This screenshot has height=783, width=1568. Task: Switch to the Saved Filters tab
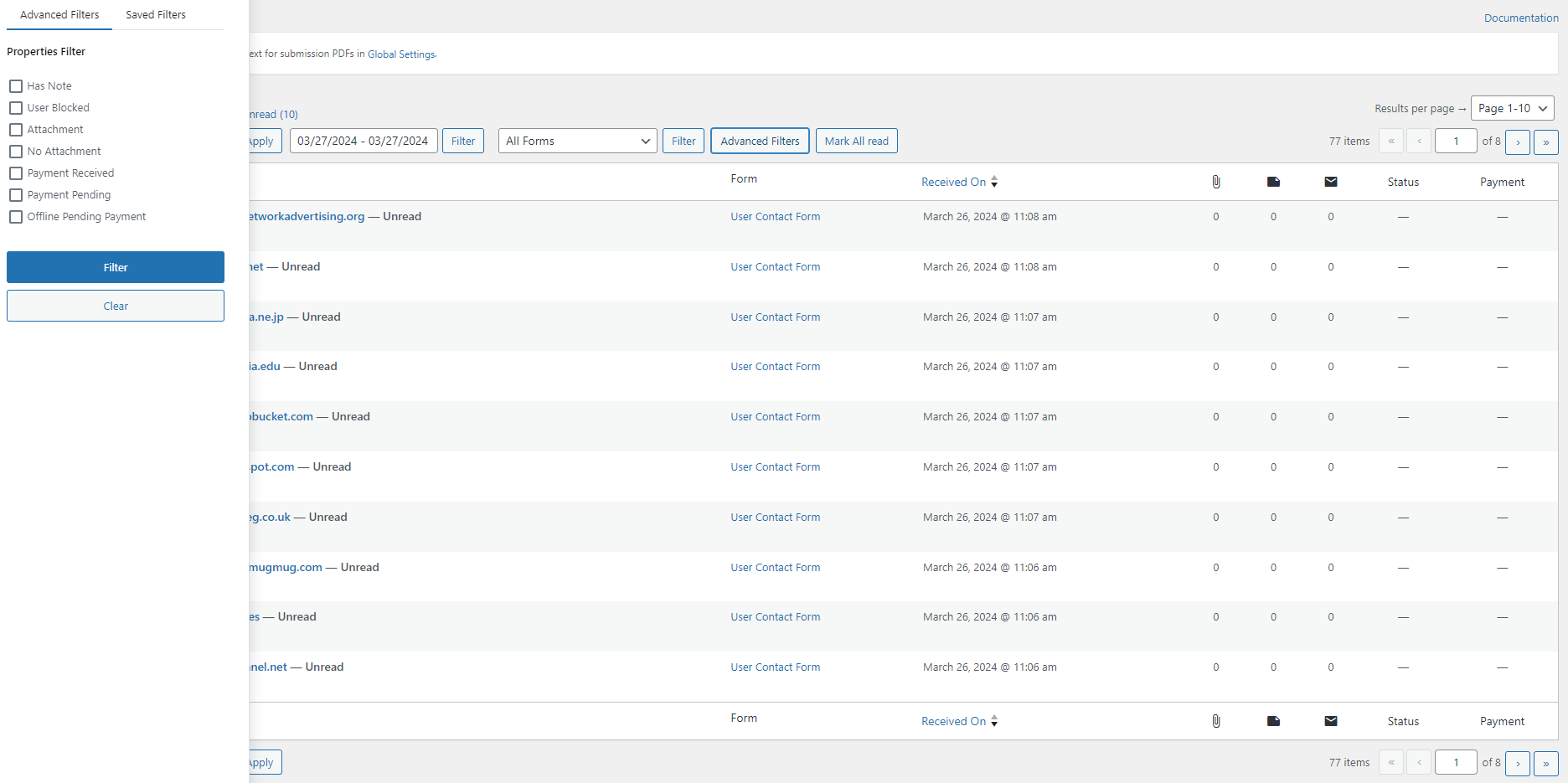tap(156, 15)
